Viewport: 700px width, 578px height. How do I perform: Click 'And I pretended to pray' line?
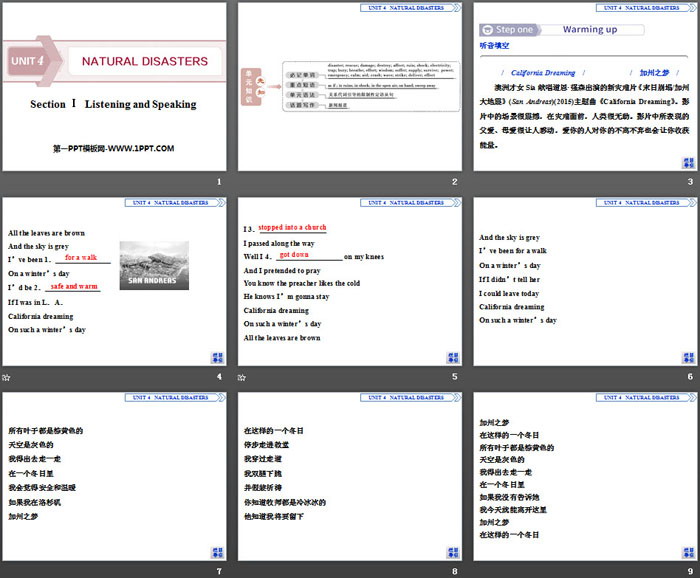282,270
